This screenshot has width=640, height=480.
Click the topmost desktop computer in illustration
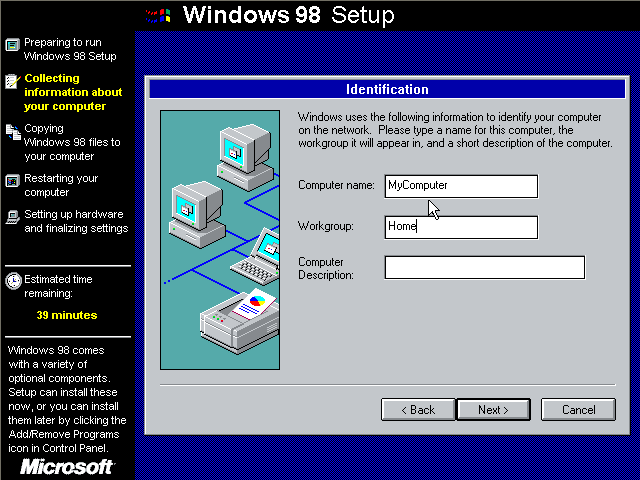tap(245, 157)
